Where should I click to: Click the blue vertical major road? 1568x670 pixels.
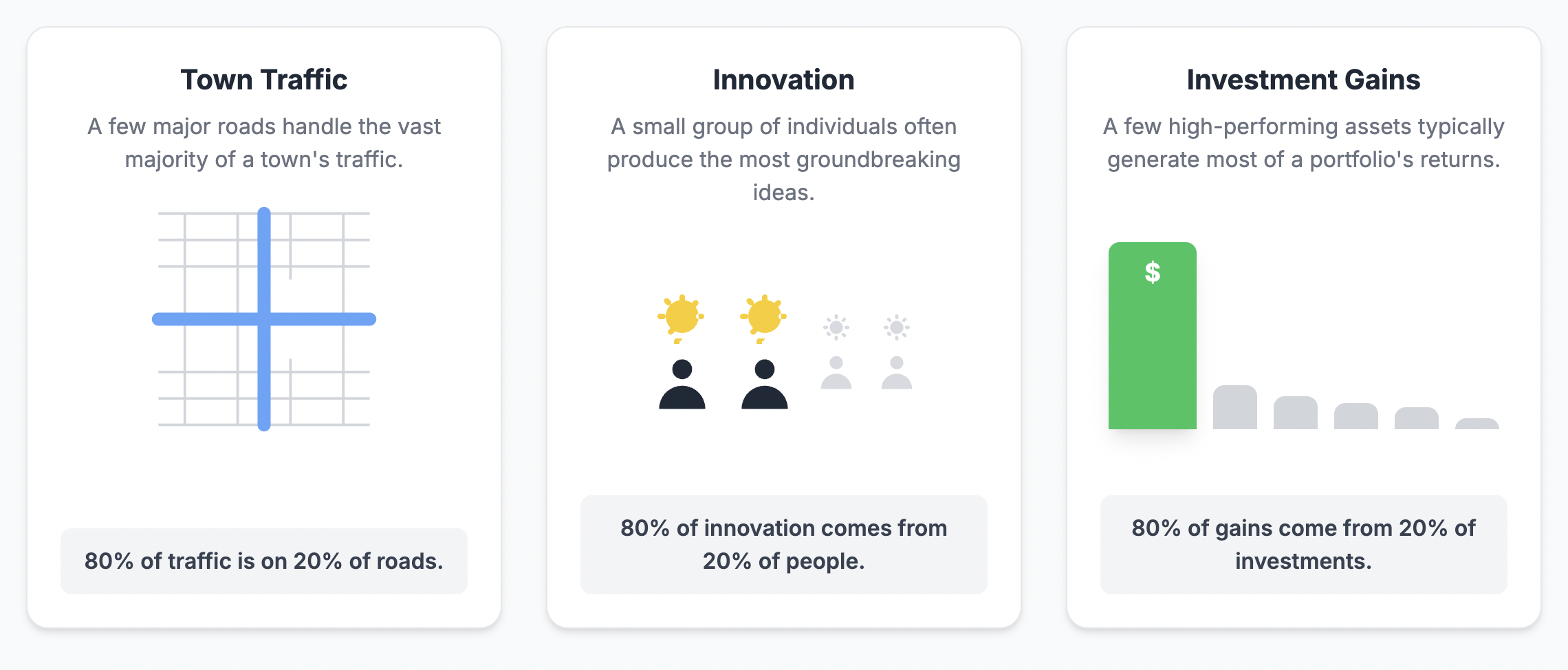[264, 319]
